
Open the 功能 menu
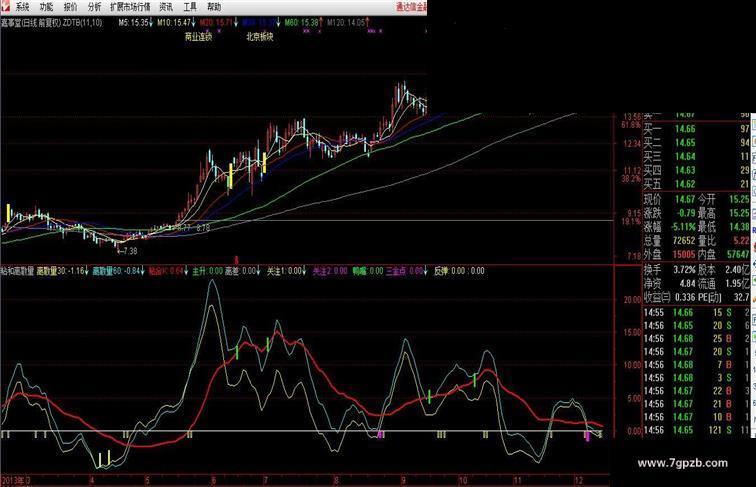[x=46, y=6]
